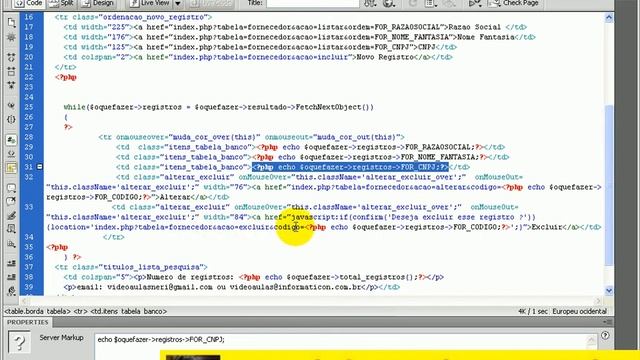
Task: Click the "Excluir" link text on line 33
Action: (x=547, y=227)
